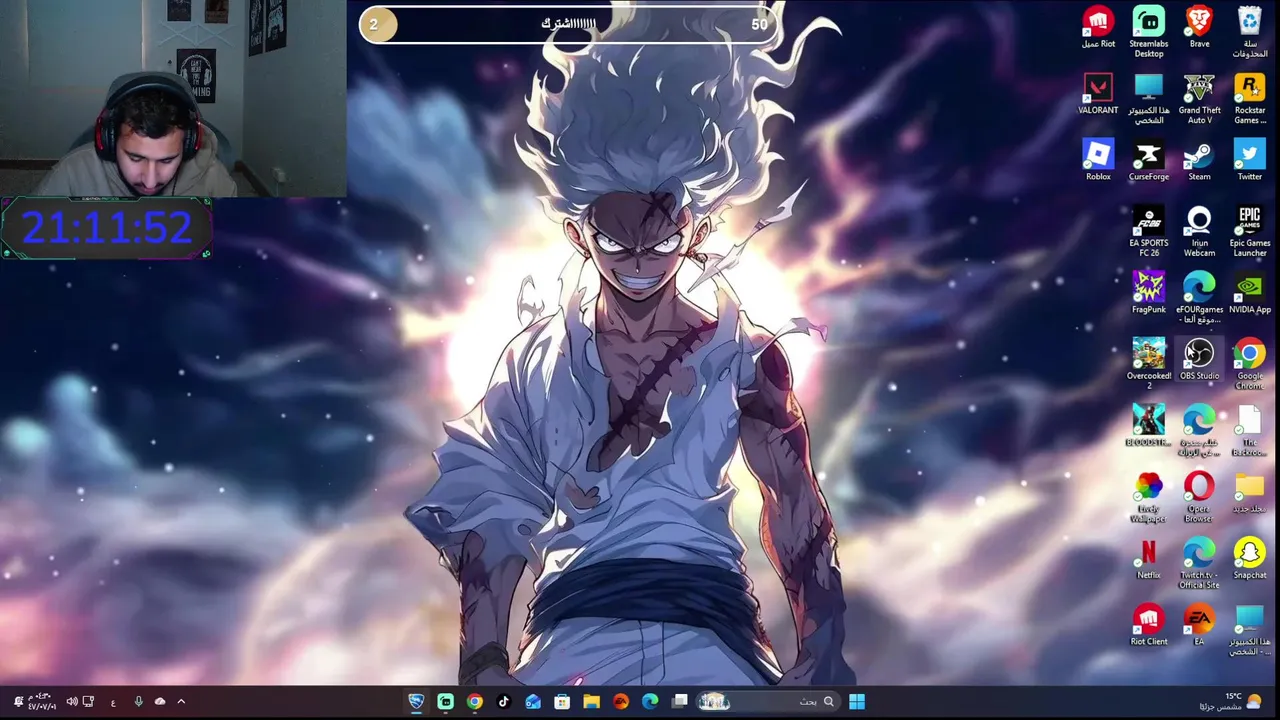
Task: Click the taskbar search box (بحث)
Action: click(x=768, y=701)
